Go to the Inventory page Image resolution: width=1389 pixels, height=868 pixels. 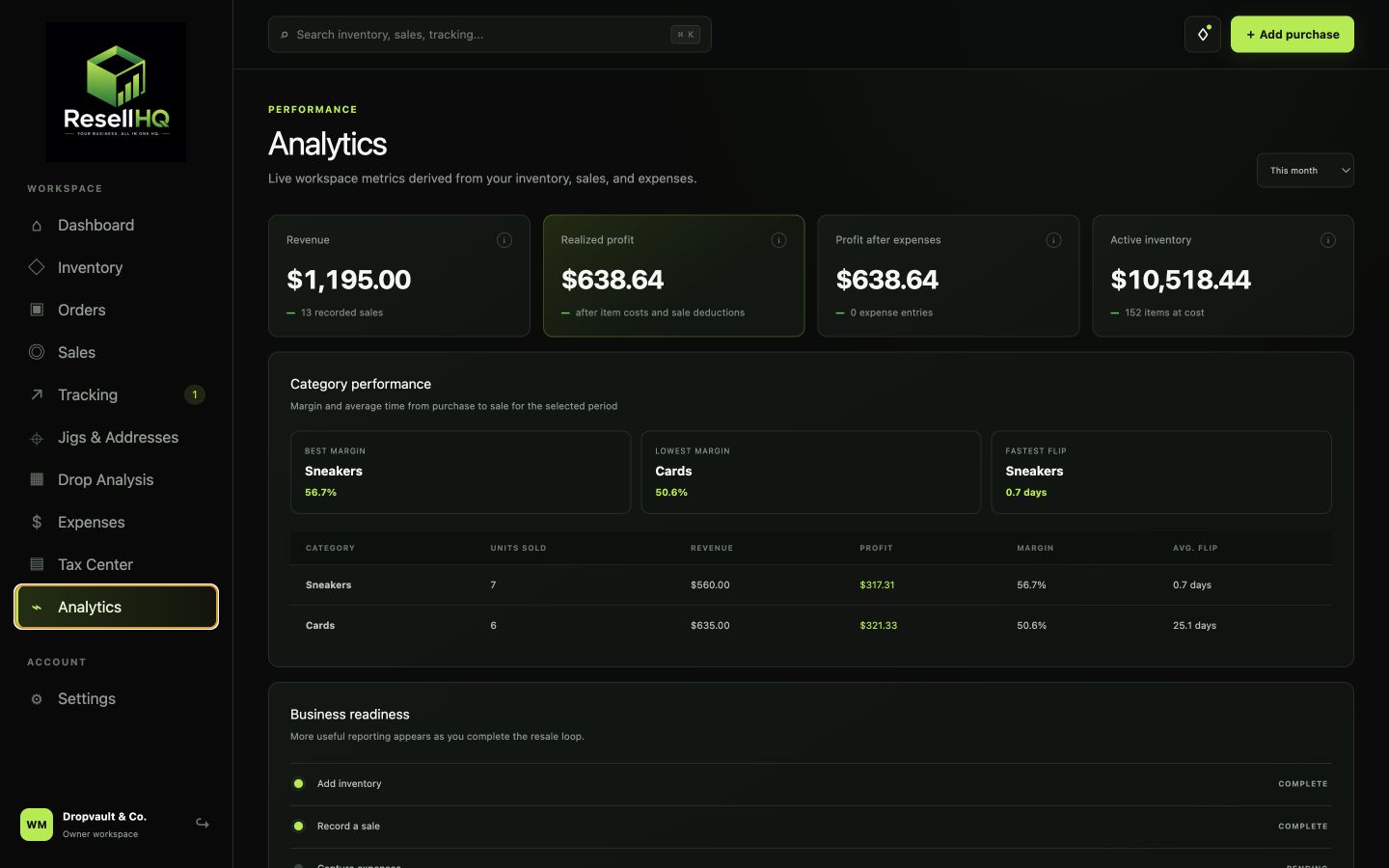[117, 267]
